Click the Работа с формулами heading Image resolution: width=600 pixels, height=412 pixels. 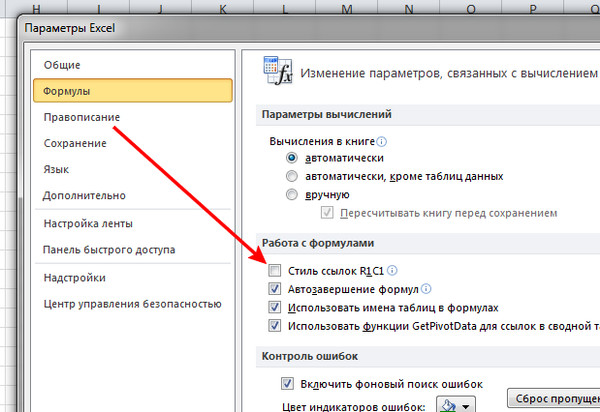click(318, 243)
